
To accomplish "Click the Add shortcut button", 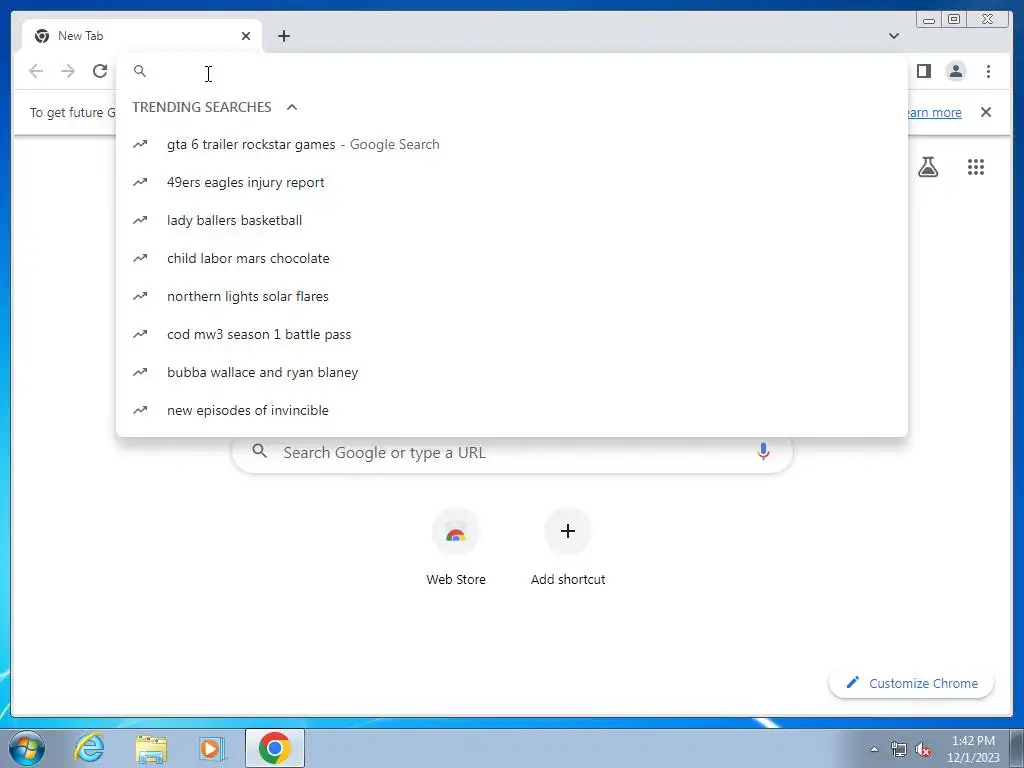I will (x=568, y=547).
